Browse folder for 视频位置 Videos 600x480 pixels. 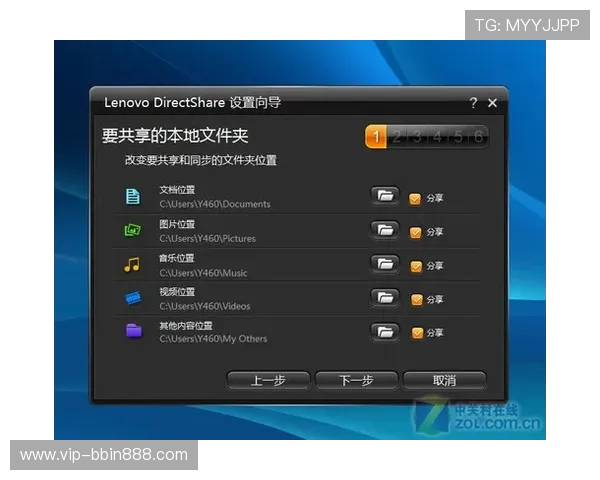pos(385,297)
